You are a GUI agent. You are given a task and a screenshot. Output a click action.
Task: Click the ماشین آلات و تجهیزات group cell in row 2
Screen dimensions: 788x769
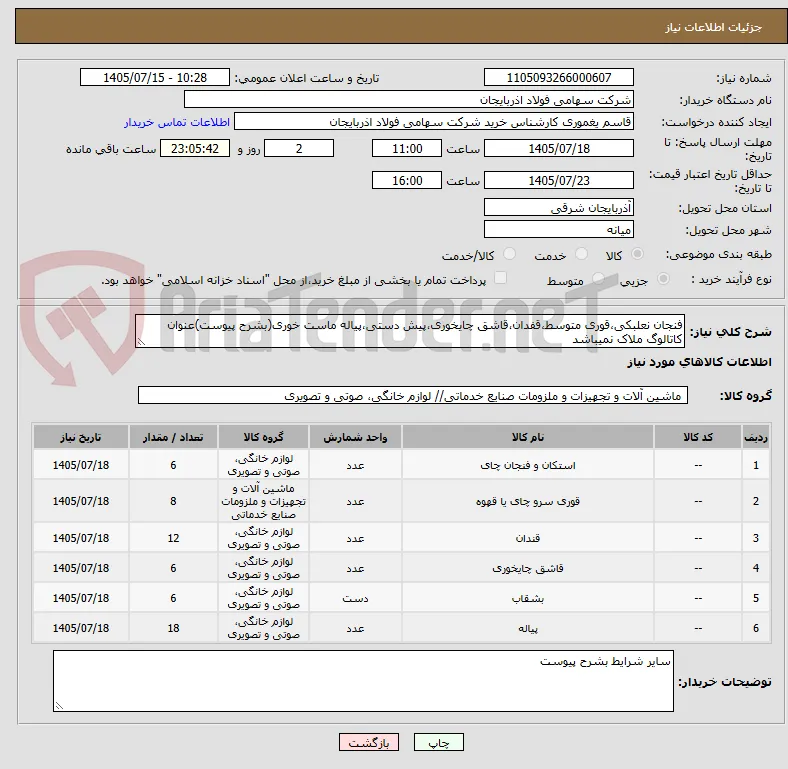click(x=263, y=501)
